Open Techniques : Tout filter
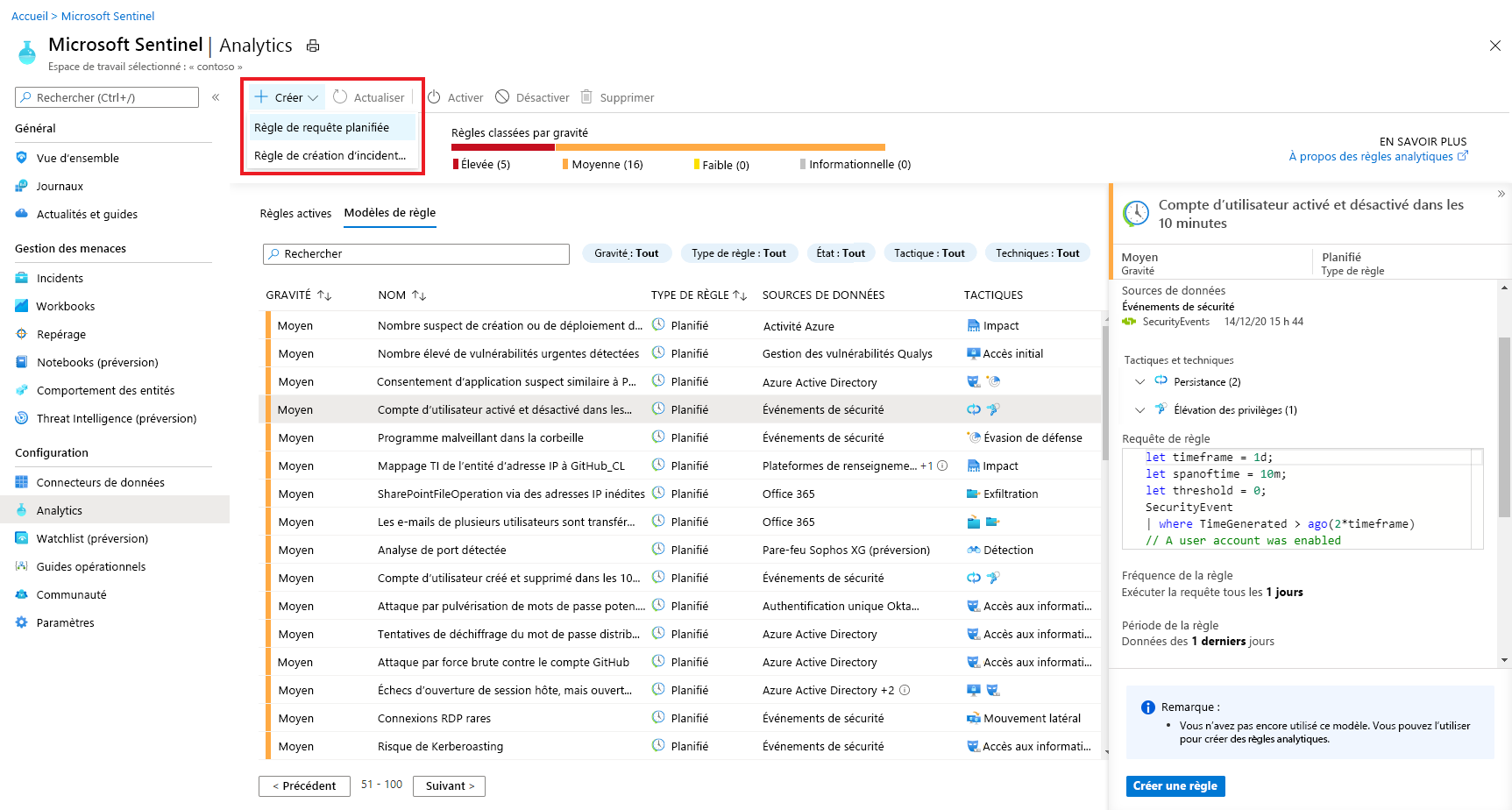Image resolution: width=1512 pixels, height=810 pixels. pos(1038,253)
